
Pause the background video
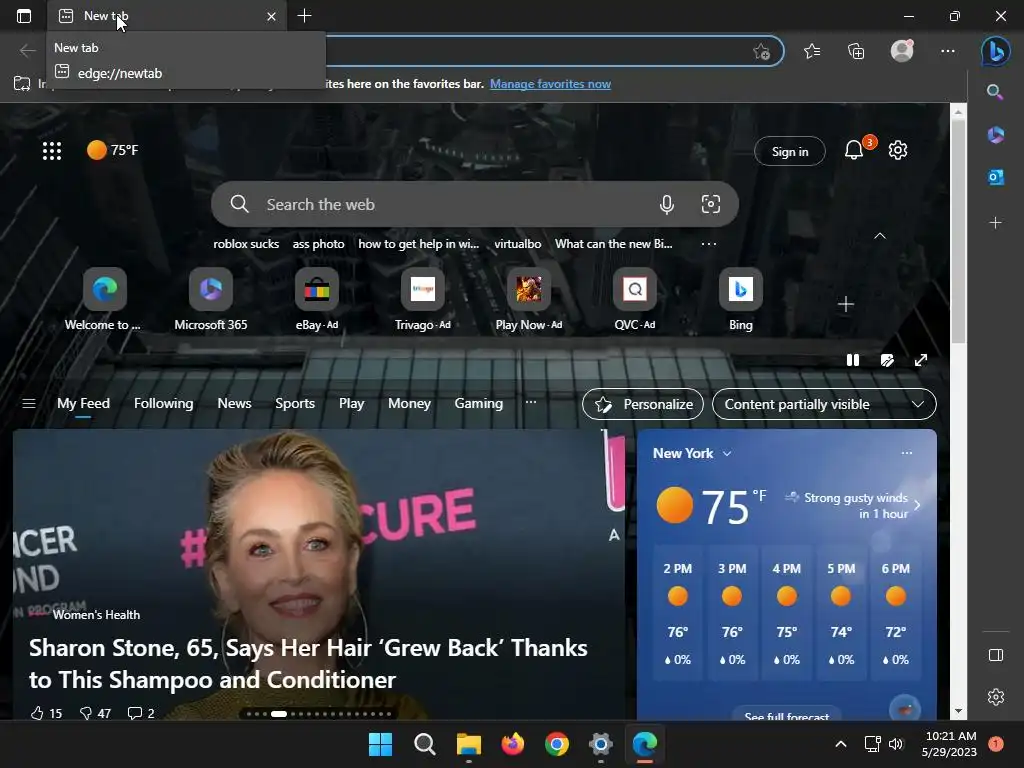[x=853, y=360]
